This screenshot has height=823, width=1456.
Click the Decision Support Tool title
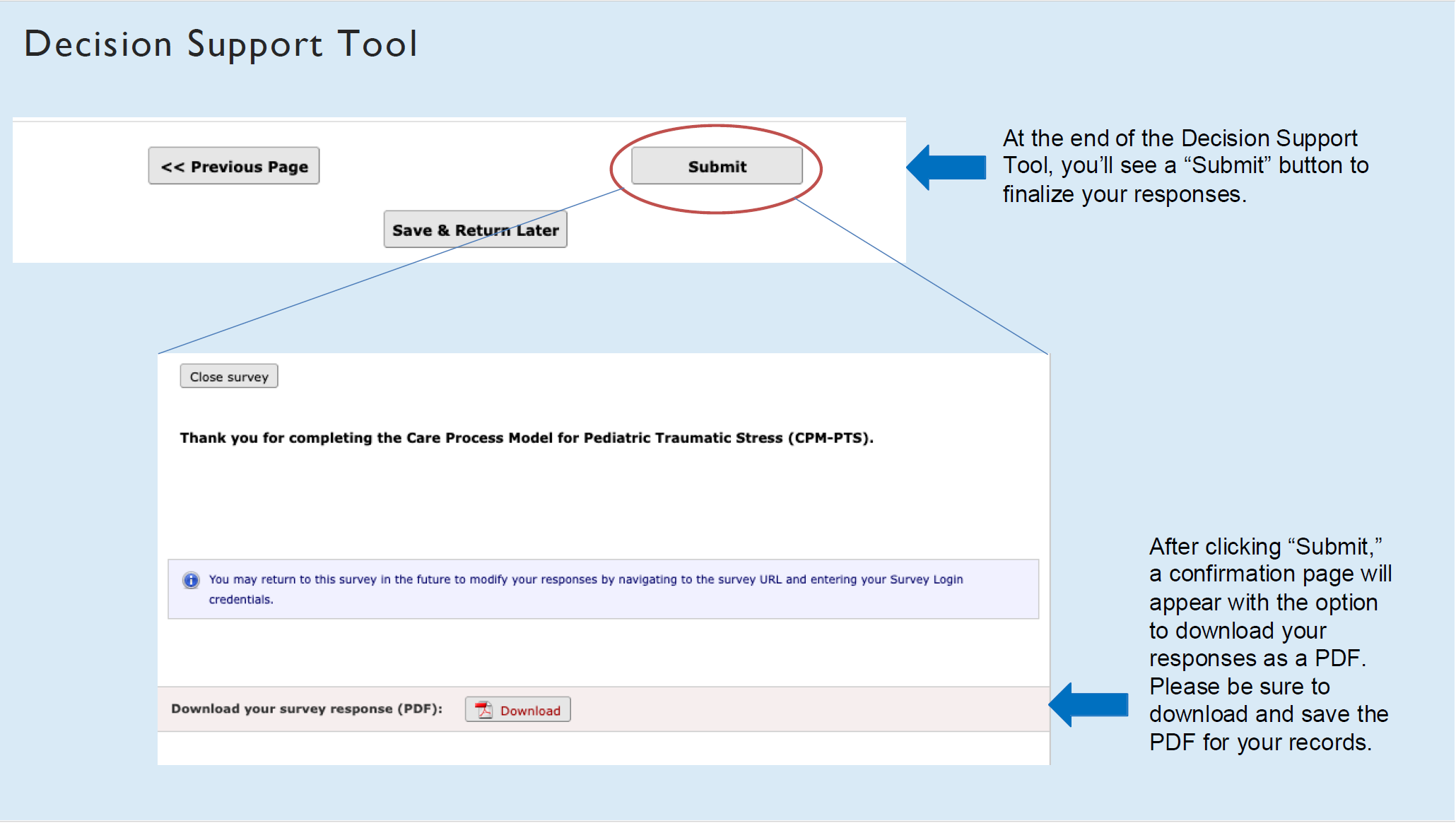221,44
